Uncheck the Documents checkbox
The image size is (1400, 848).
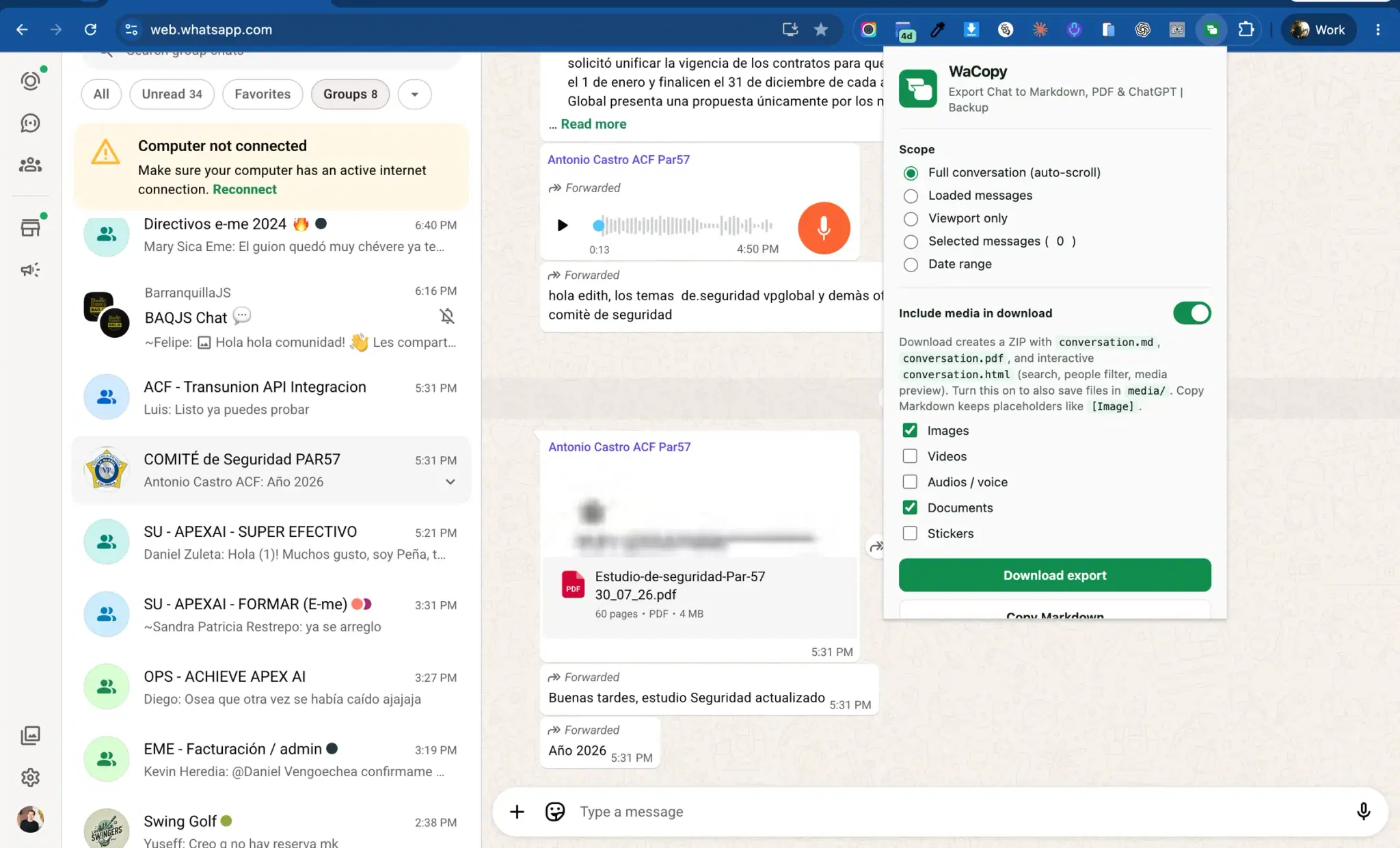pos(910,507)
